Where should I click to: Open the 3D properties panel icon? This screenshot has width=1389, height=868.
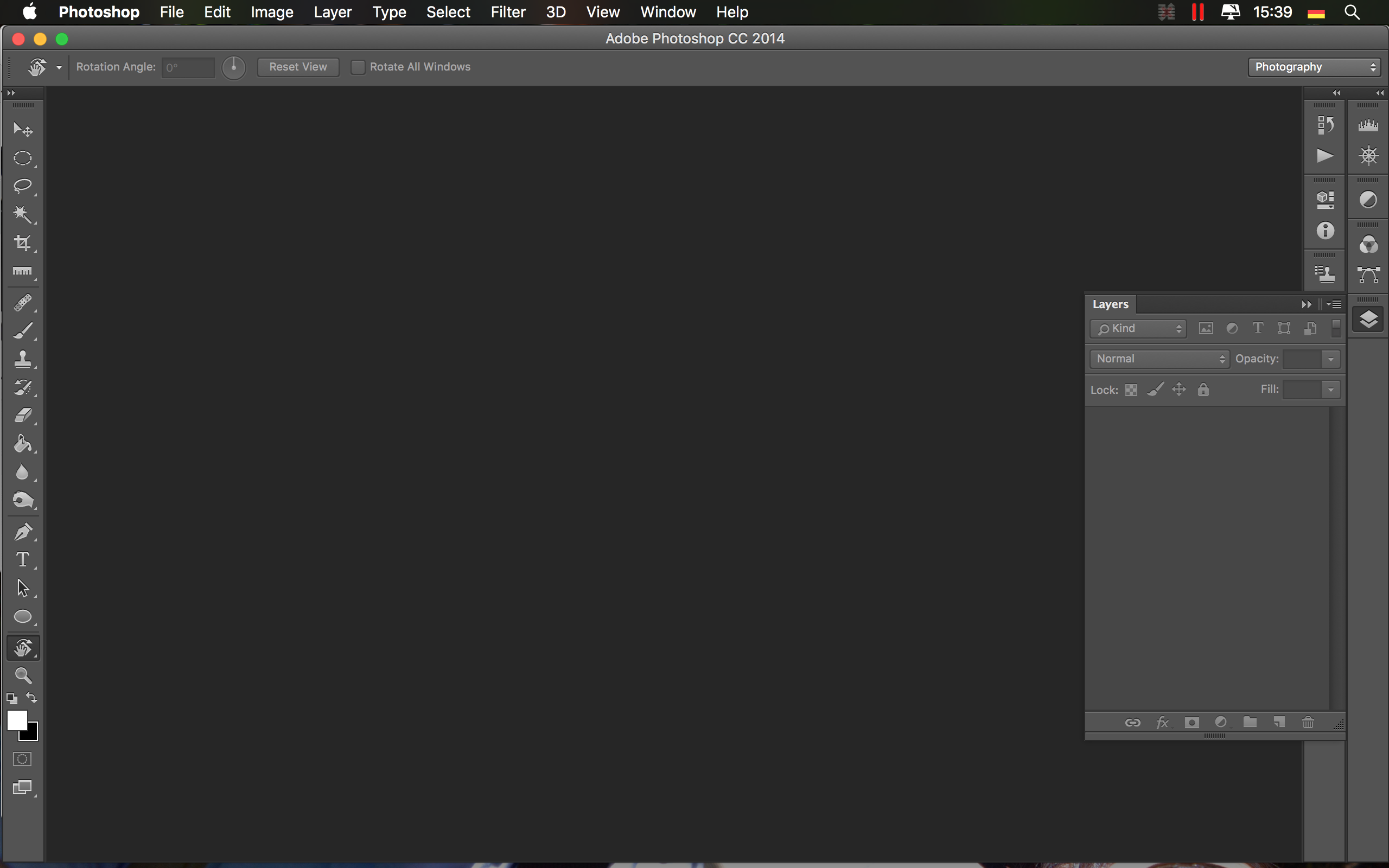[x=1325, y=200]
